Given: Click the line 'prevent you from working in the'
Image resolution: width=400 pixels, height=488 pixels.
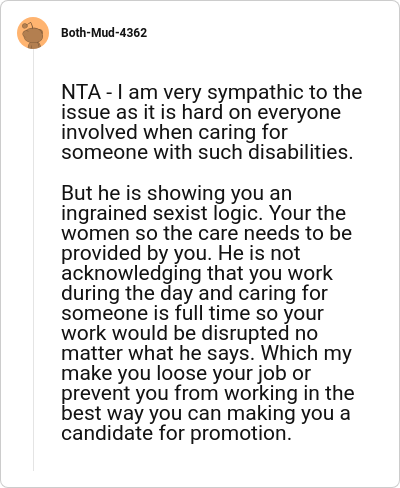Looking at the screenshot, I should (x=208, y=393).
